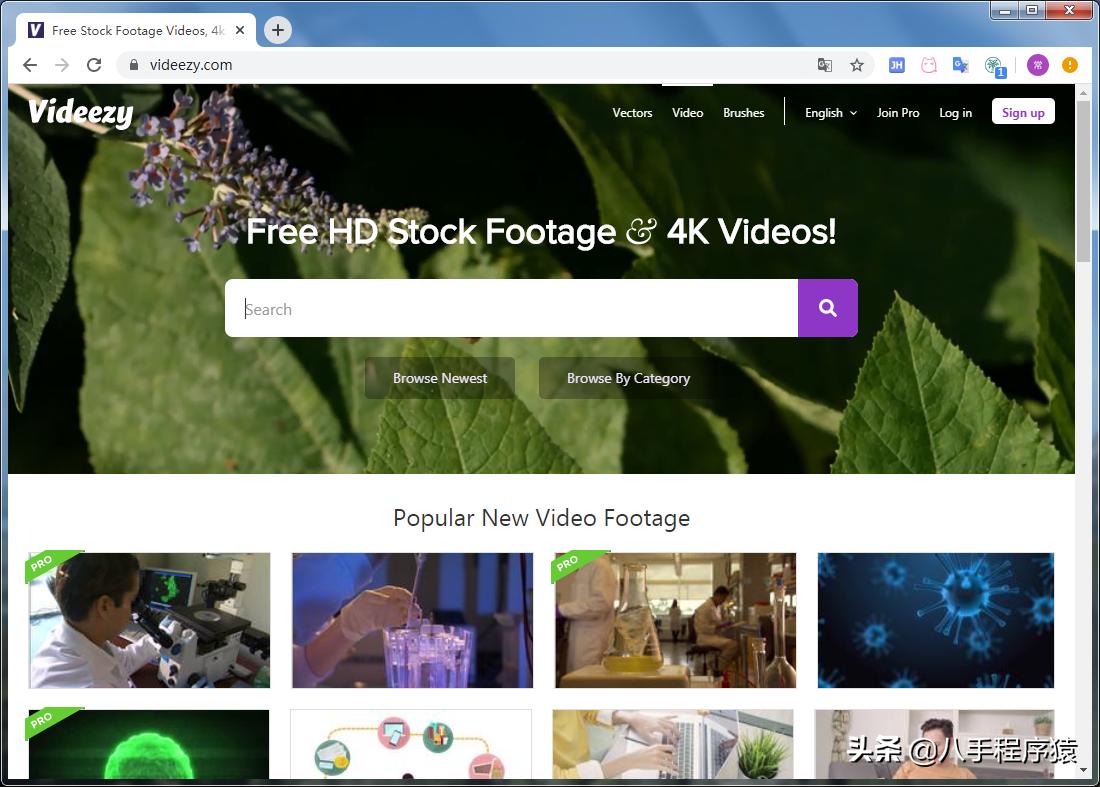Open the Brushes menu item
1100x787 pixels.
click(744, 113)
